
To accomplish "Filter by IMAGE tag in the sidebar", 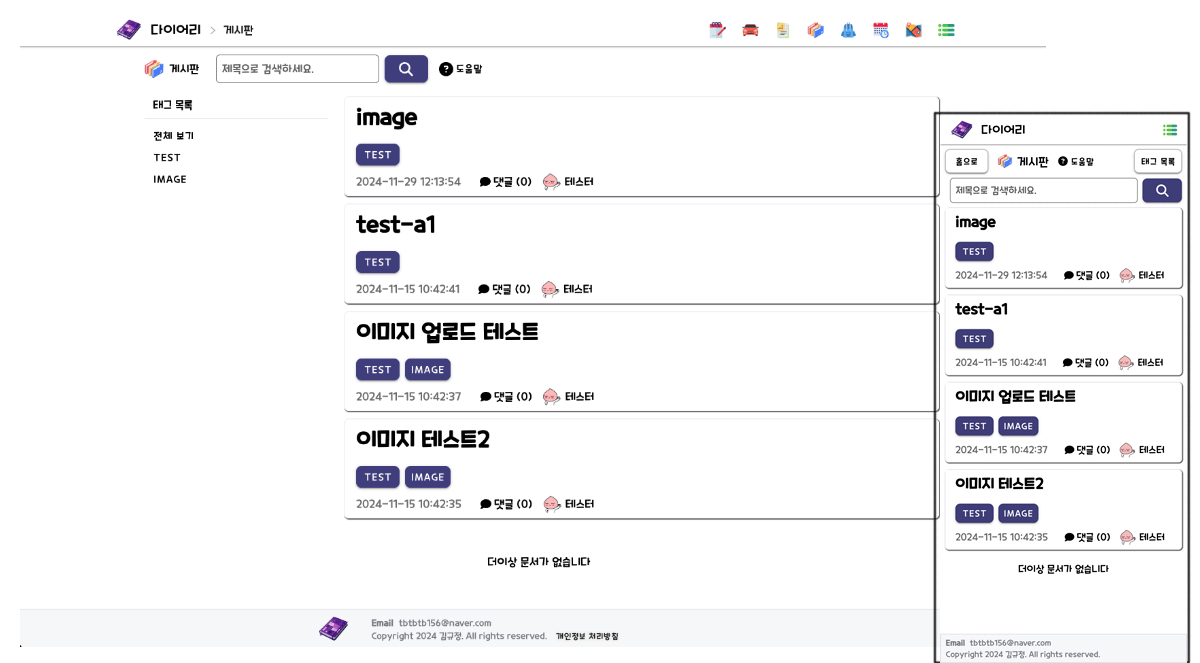I will [170, 180].
